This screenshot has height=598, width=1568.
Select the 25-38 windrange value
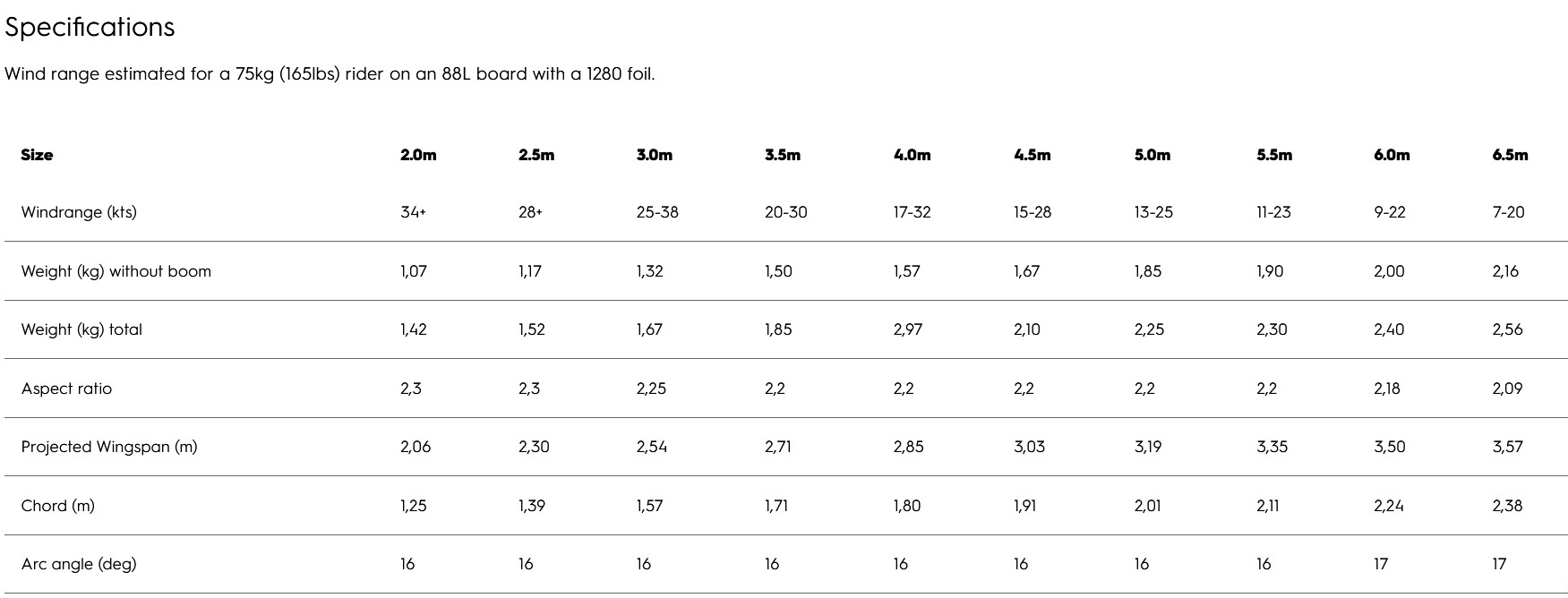(x=657, y=212)
